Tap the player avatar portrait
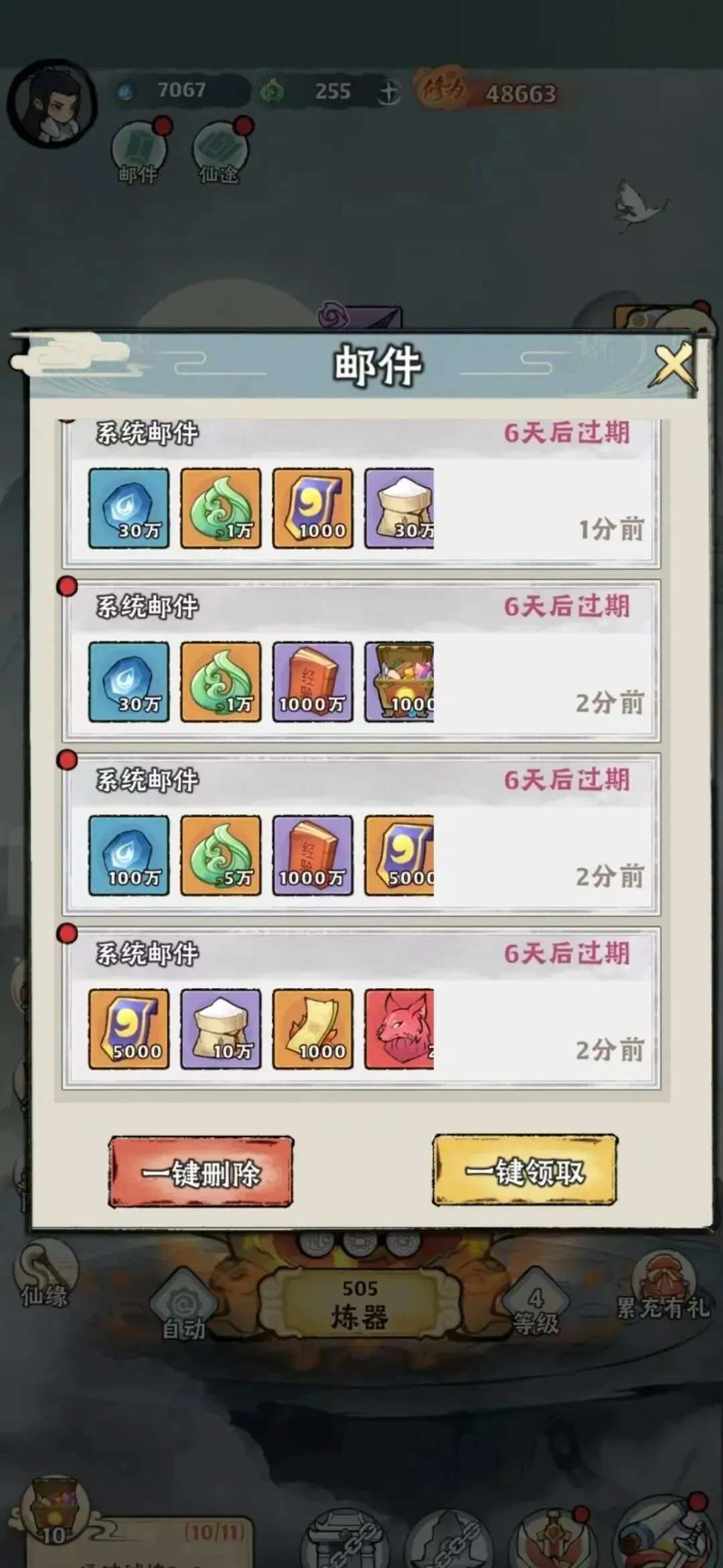The width and height of the screenshot is (723, 1568). point(52,104)
